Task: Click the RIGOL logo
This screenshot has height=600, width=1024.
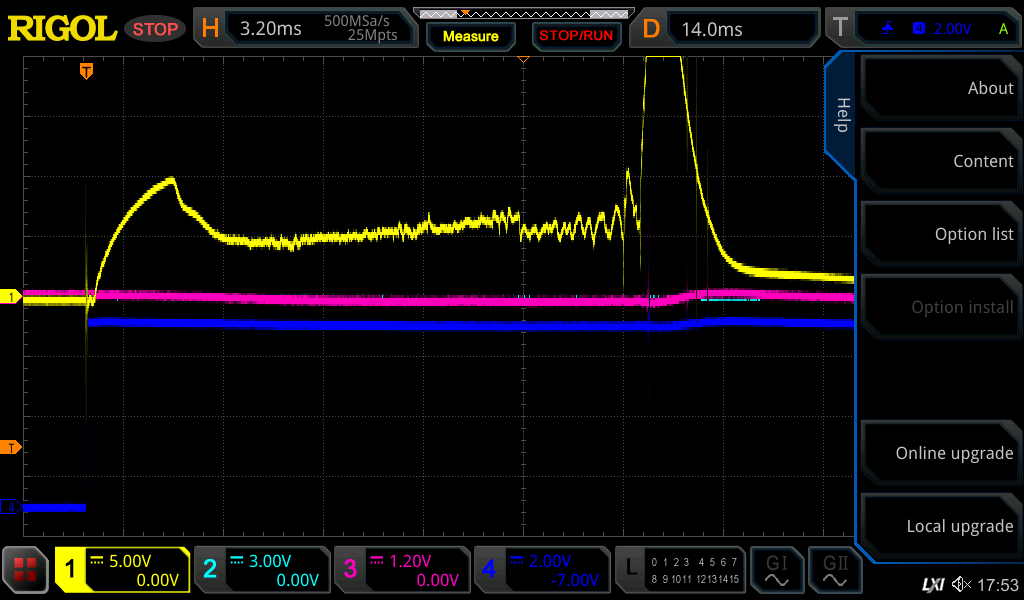Action: pyautogui.click(x=62, y=29)
